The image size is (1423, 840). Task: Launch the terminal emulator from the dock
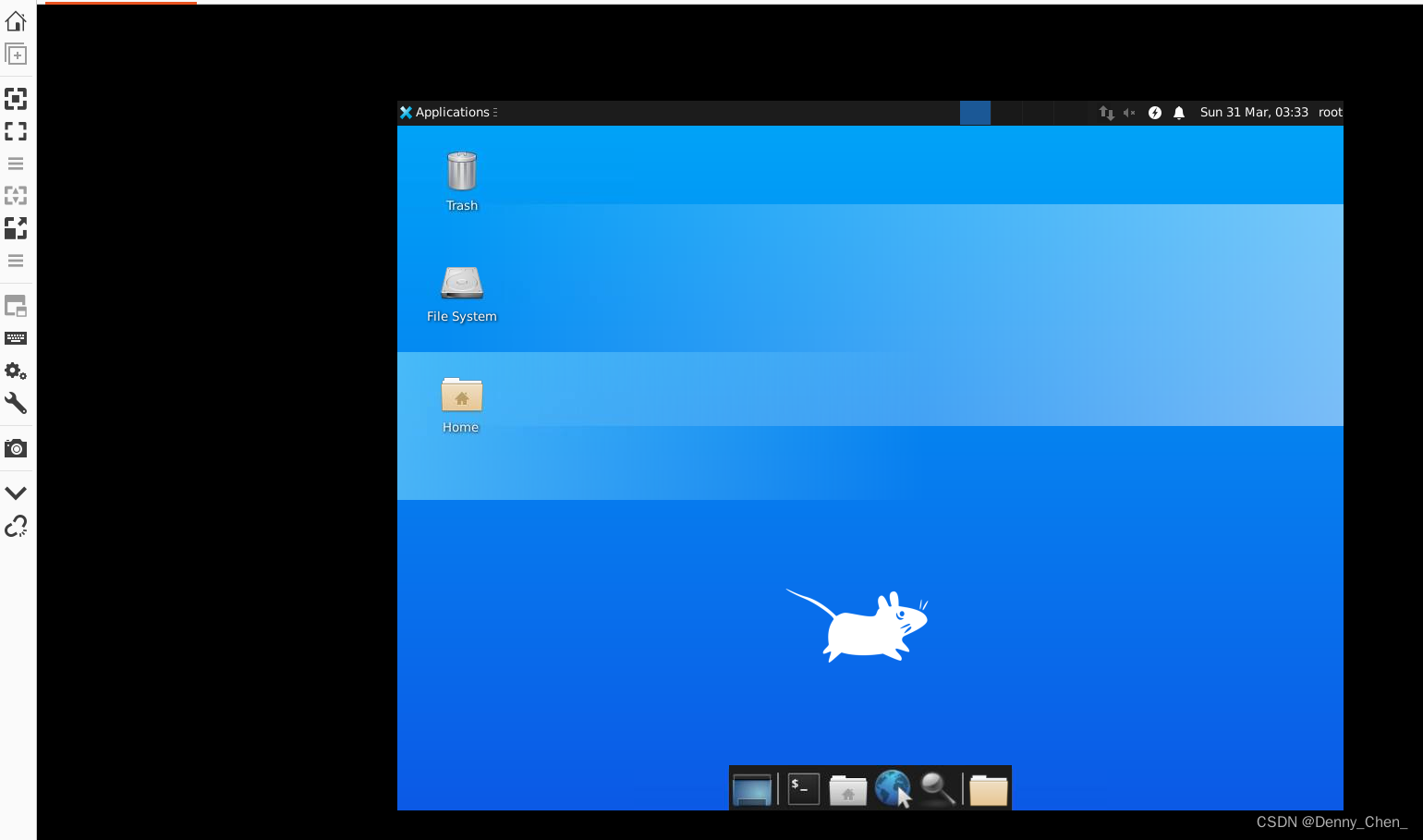tap(804, 789)
